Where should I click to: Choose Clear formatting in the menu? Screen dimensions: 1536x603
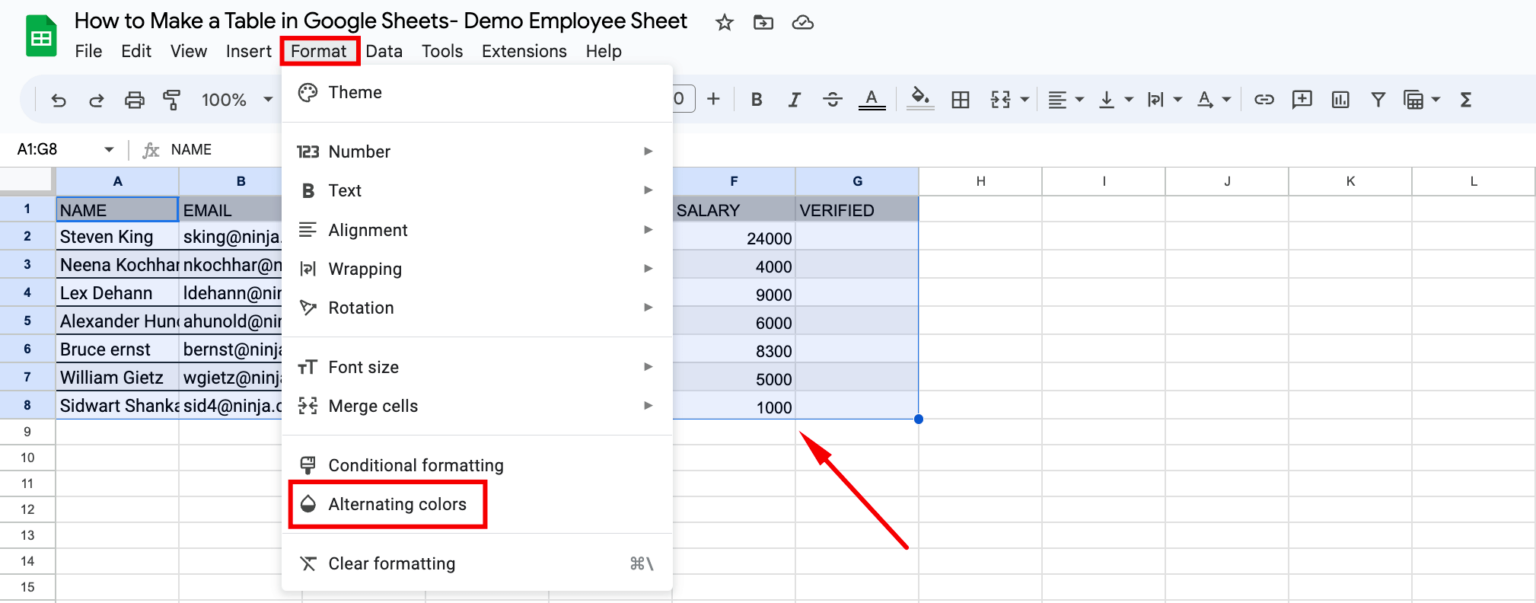pyautogui.click(x=392, y=563)
